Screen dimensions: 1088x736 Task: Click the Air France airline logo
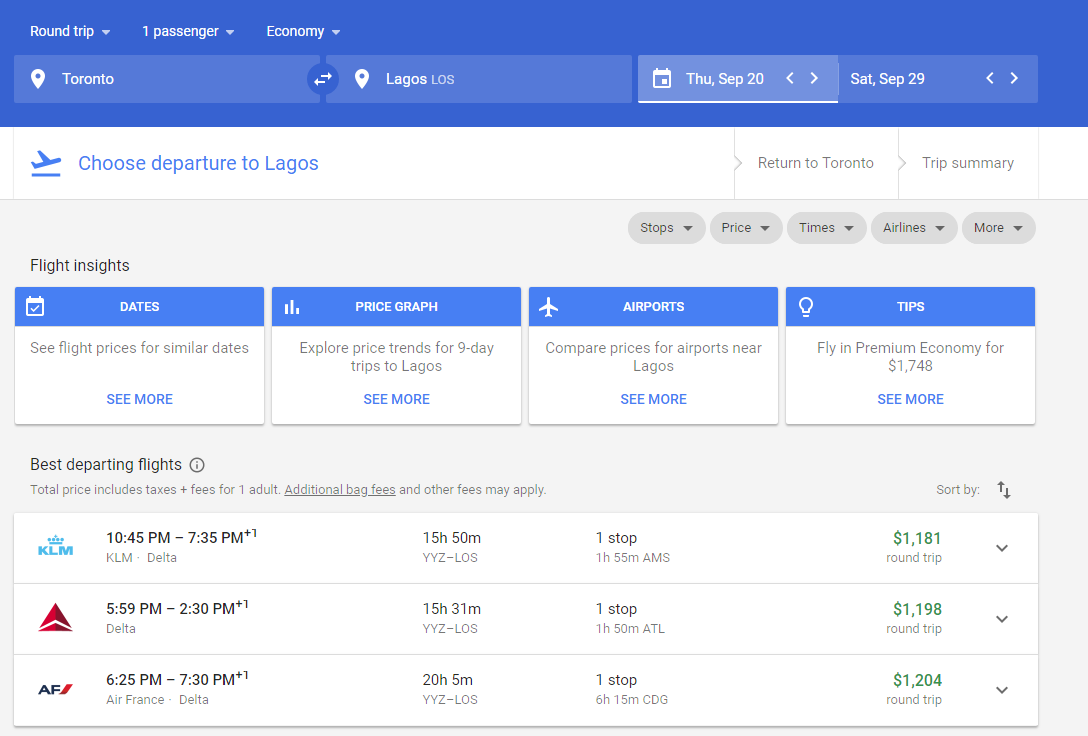click(x=56, y=689)
